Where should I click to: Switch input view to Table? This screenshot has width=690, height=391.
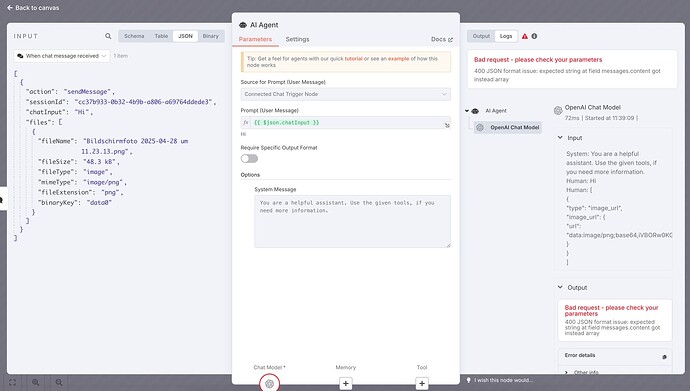tap(161, 36)
